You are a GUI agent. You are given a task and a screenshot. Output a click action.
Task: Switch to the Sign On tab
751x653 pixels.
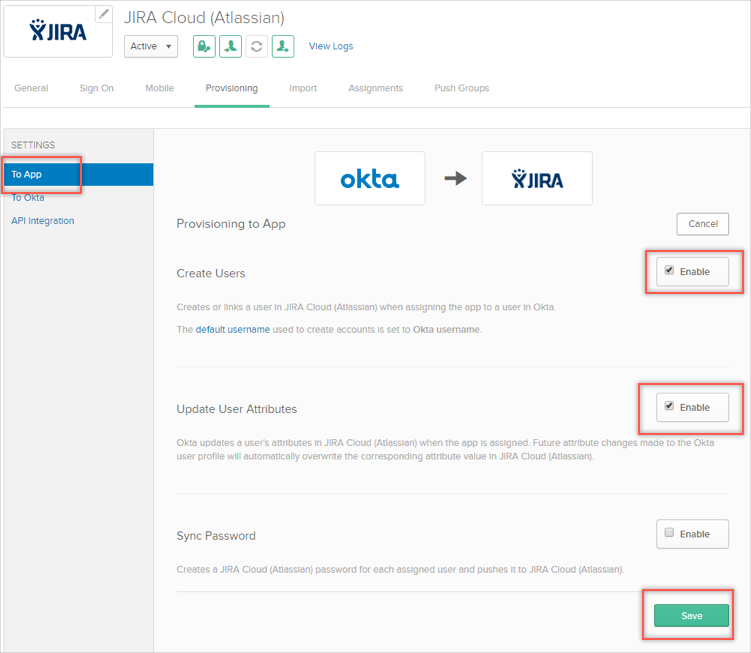pos(97,88)
